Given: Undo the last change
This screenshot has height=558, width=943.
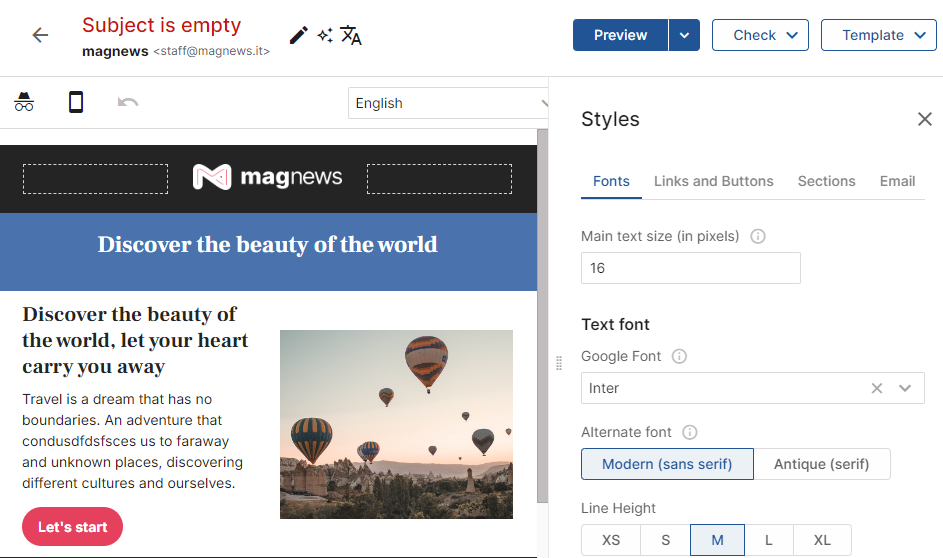Looking at the screenshot, I should [x=128, y=102].
